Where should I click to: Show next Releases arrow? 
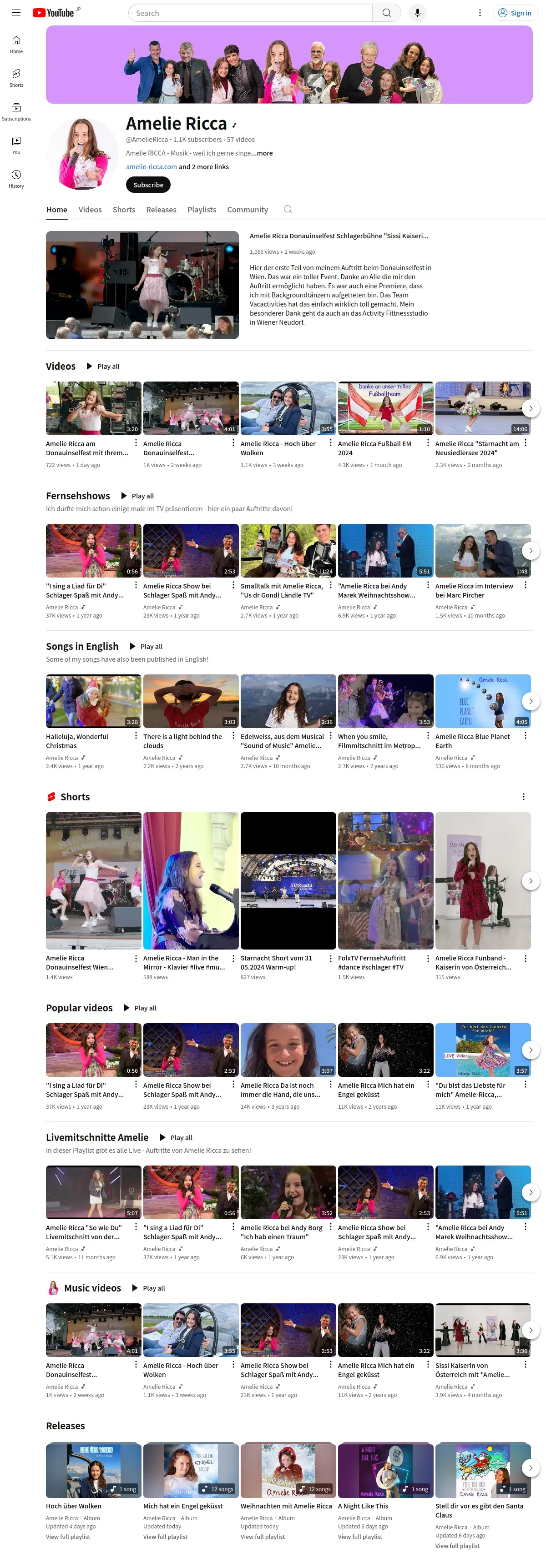click(531, 1467)
